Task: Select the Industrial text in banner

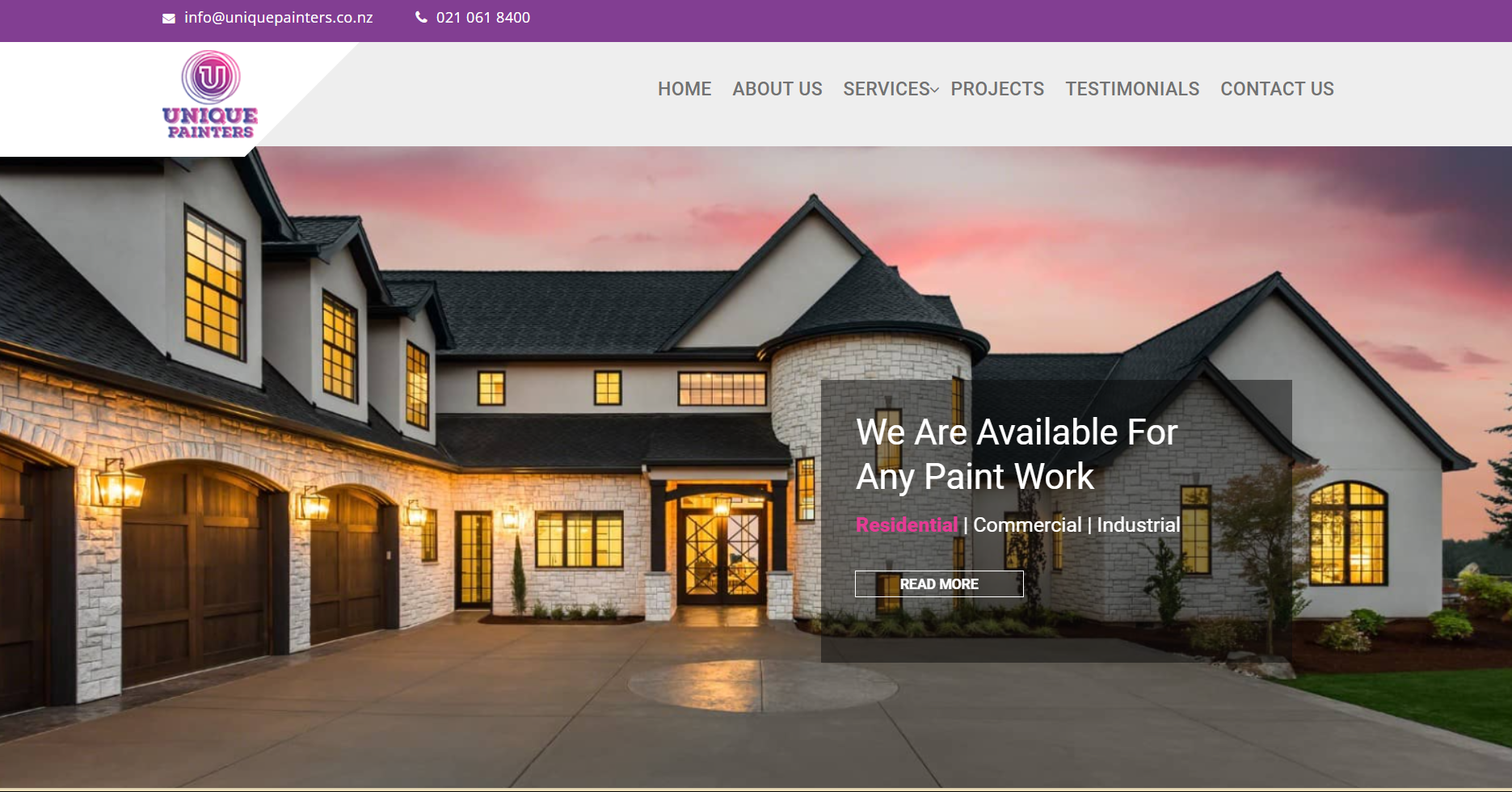Action: pyautogui.click(x=1138, y=524)
